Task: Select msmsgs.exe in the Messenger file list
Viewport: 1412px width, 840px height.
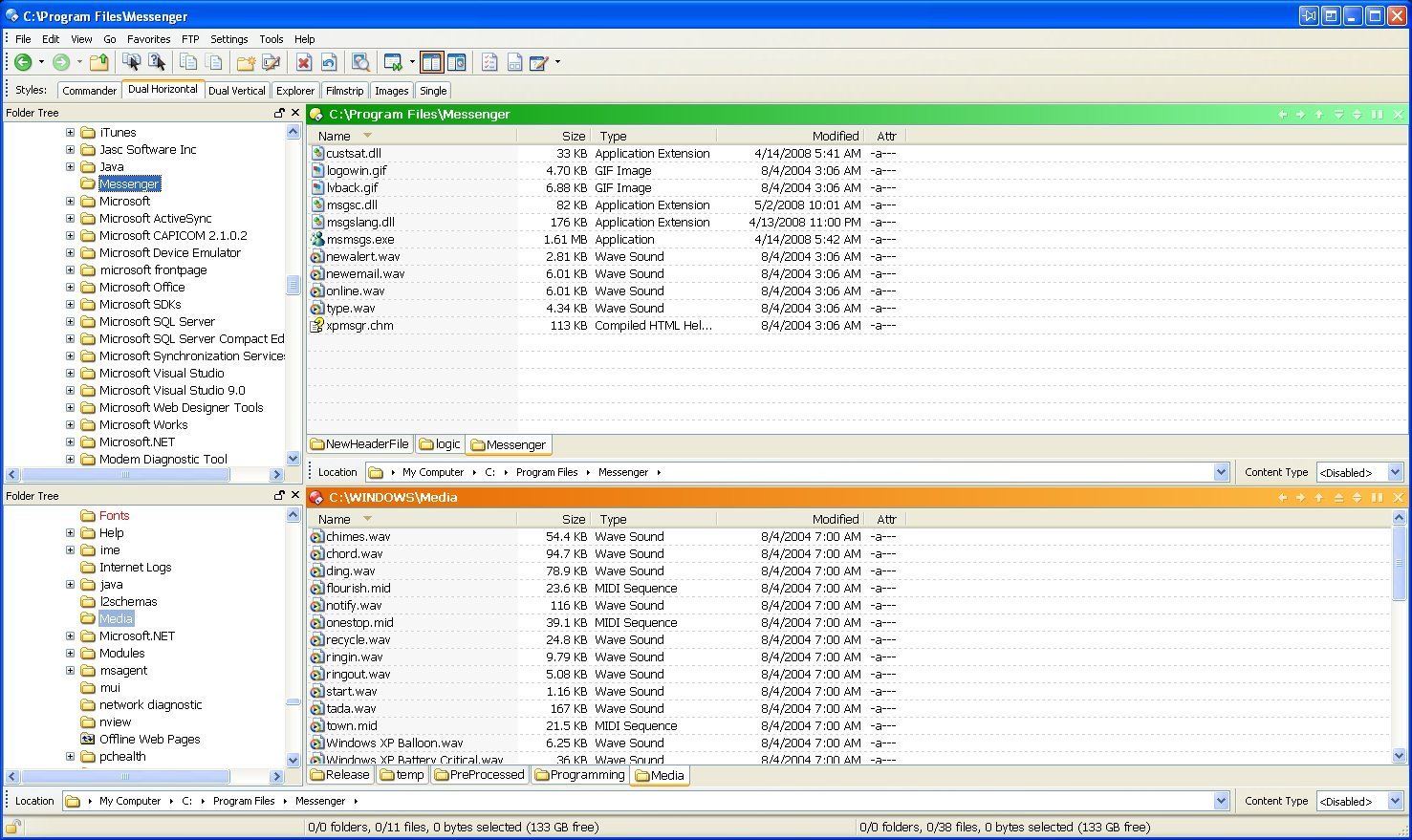Action: pyautogui.click(x=359, y=240)
